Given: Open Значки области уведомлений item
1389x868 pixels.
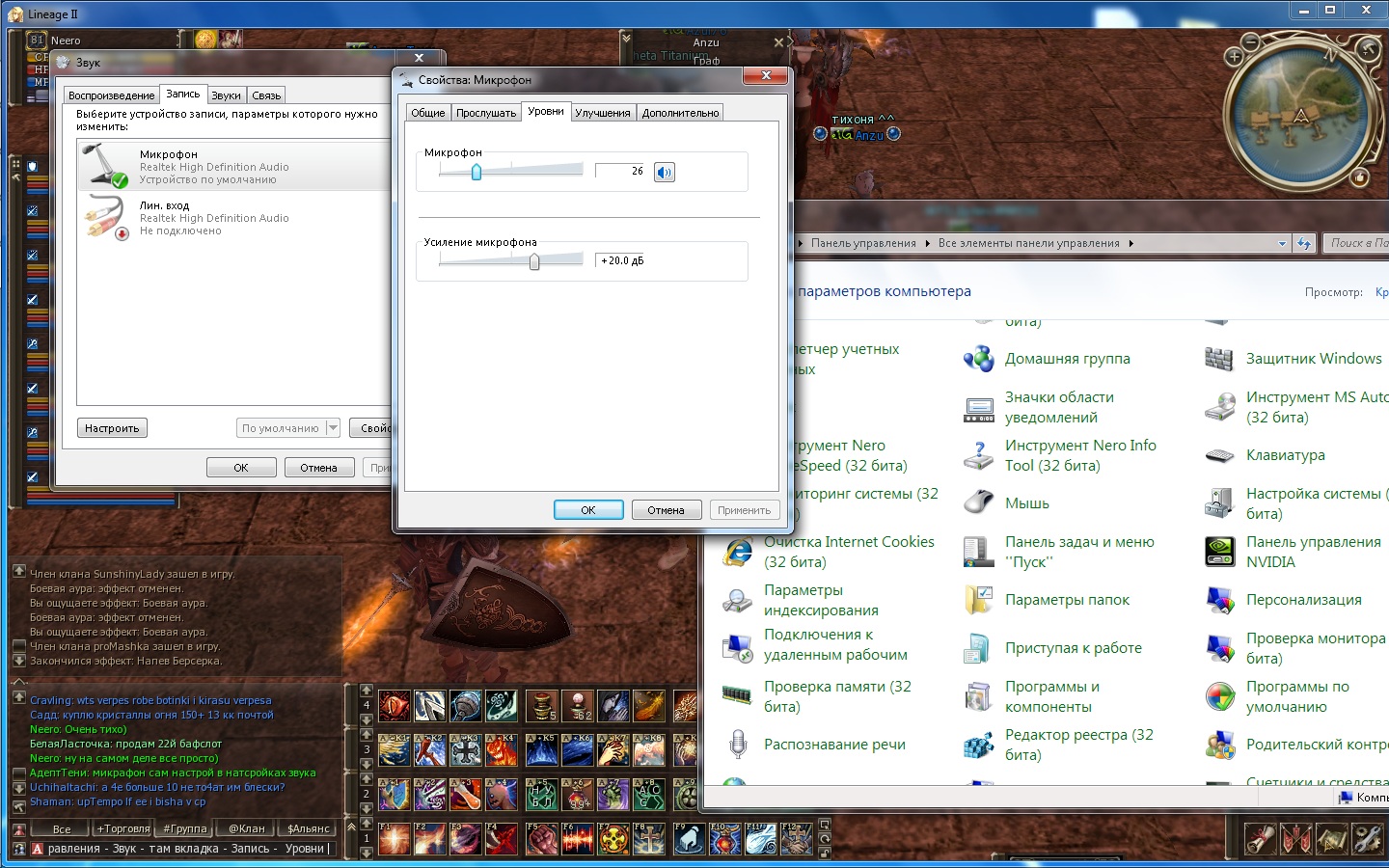Looking at the screenshot, I should (1039, 407).
